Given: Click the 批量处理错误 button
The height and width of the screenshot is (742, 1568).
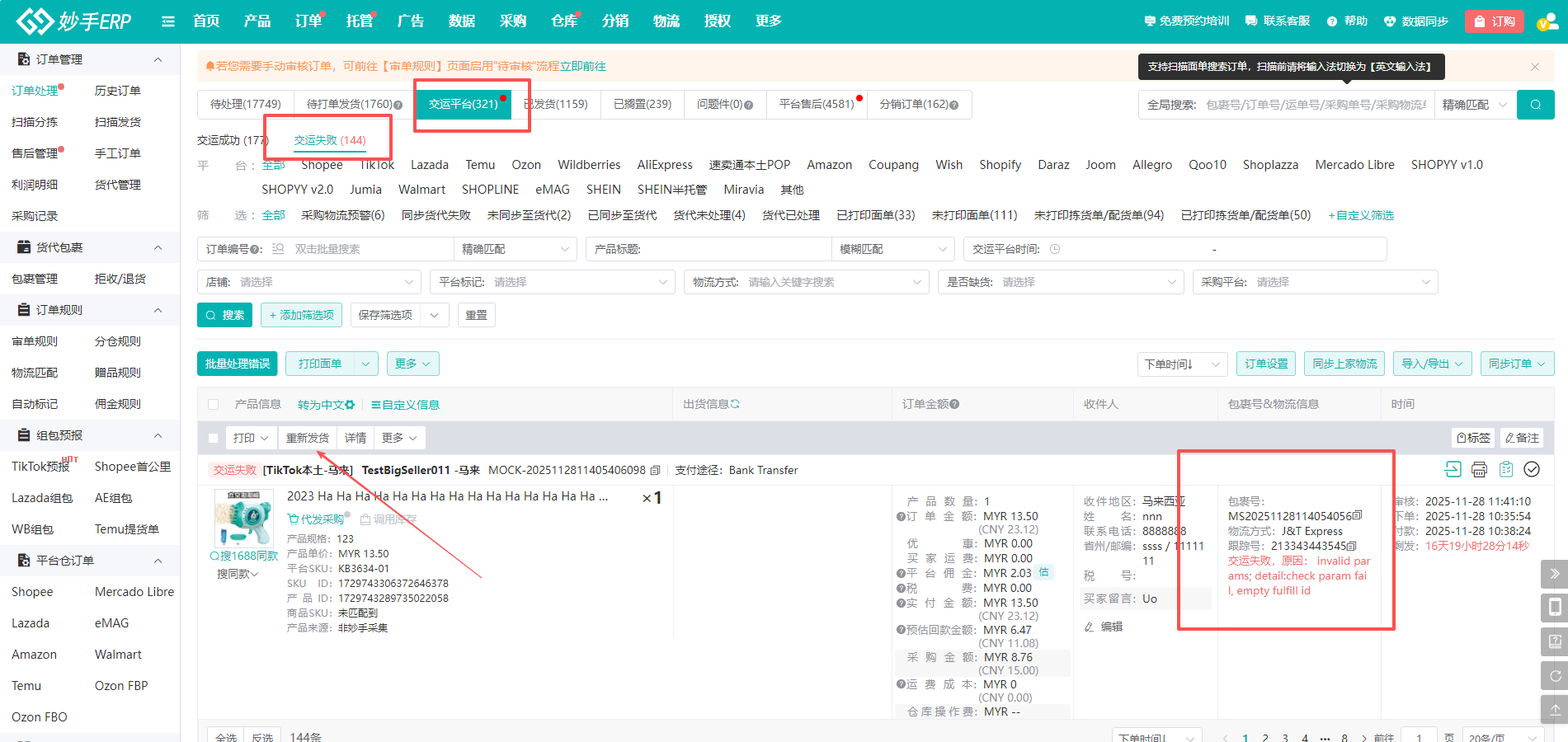Looking at the screenshot, I should pyautogui.click(x=238, y=364).
